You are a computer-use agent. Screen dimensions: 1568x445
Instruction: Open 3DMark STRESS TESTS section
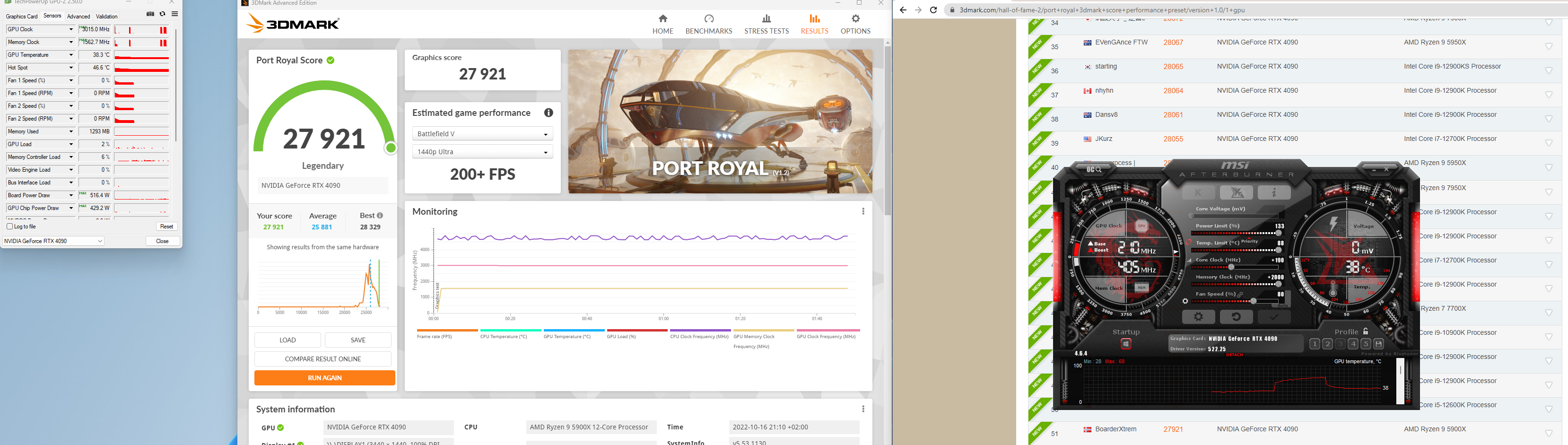coord(767,24)
